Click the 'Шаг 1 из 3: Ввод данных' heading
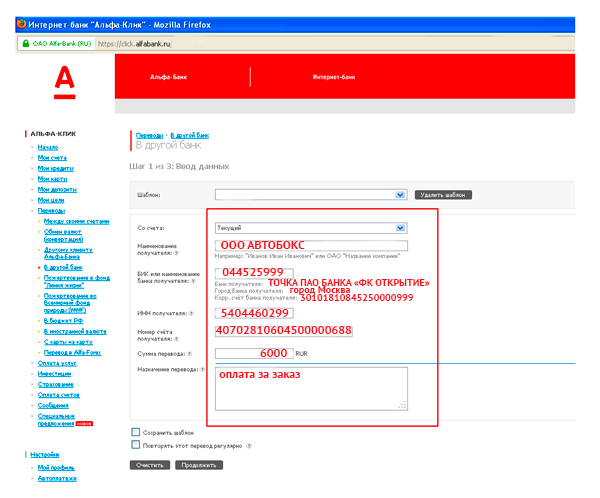The width and height of the screenshot is (600, 498). point(179,167)
